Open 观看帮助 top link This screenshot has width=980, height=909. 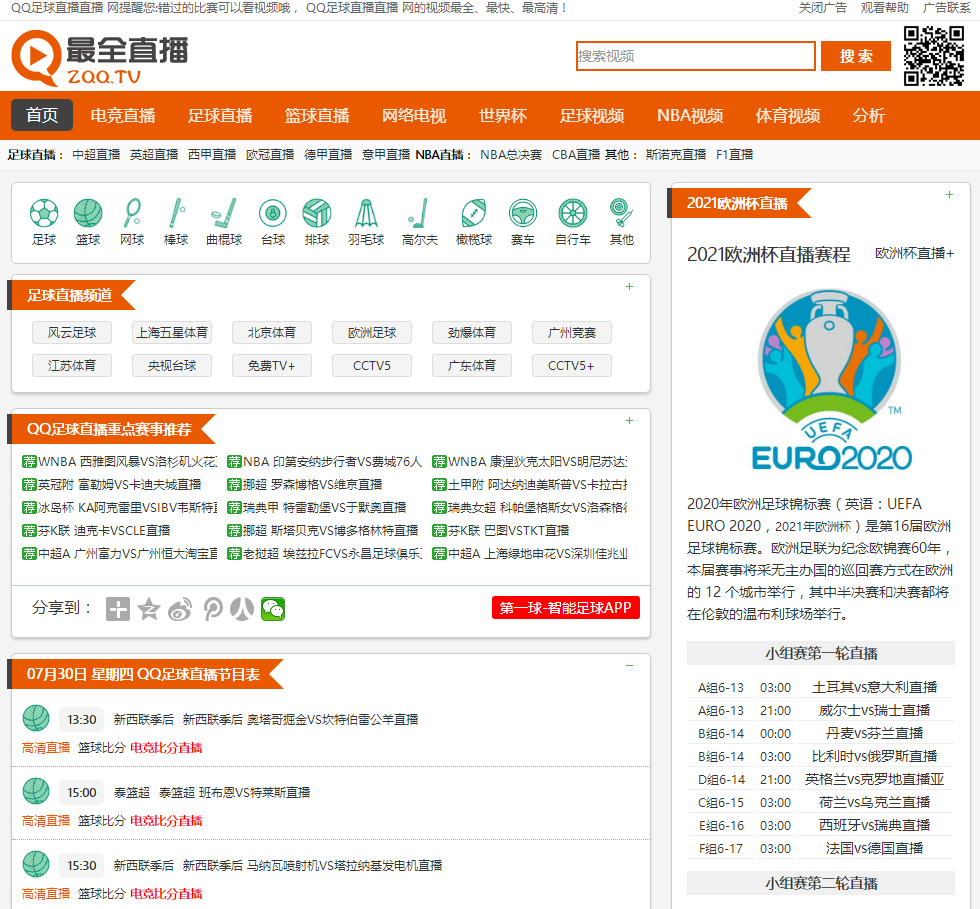(884, 8)
